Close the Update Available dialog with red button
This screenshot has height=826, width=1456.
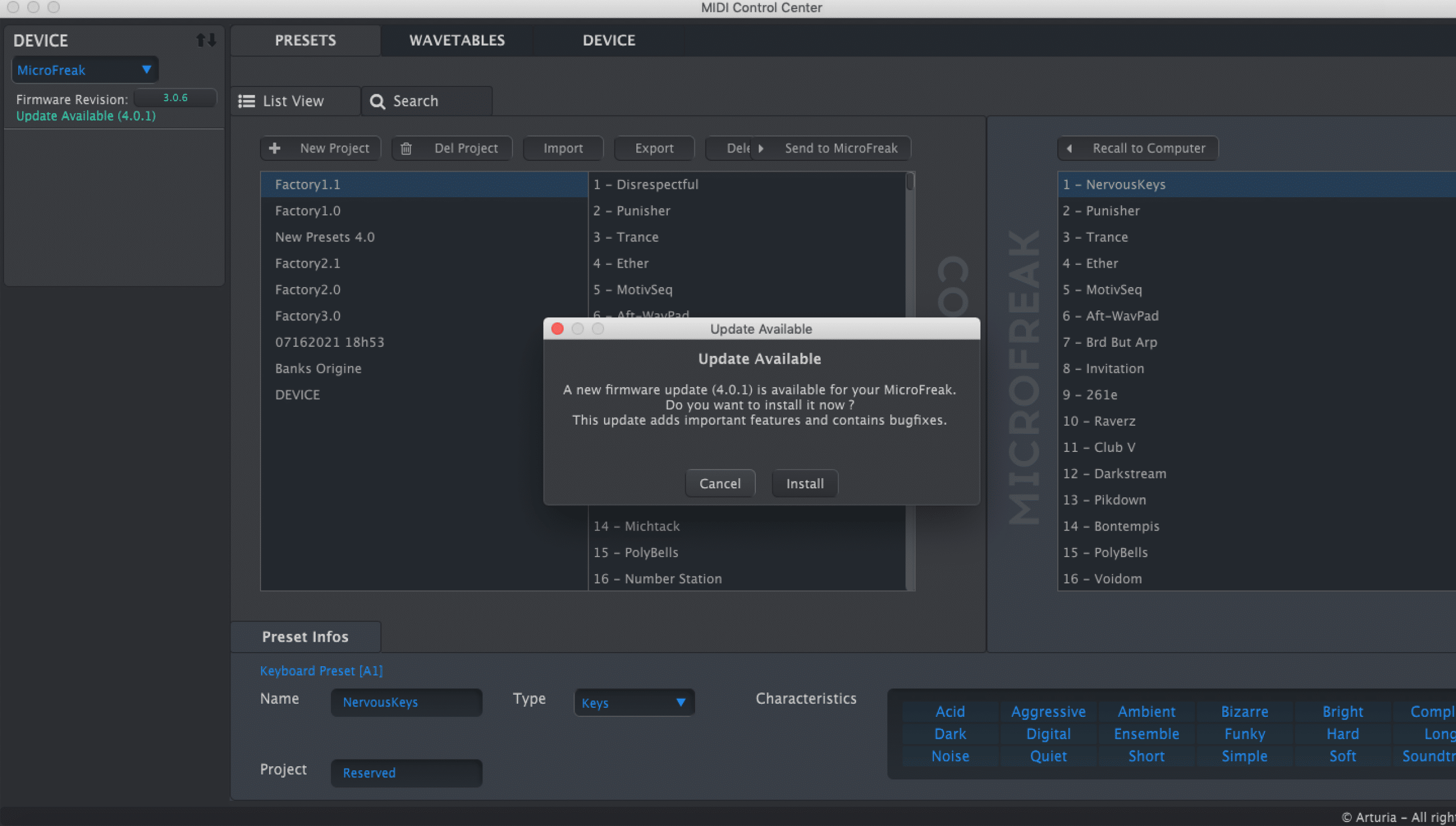point(557,329)
